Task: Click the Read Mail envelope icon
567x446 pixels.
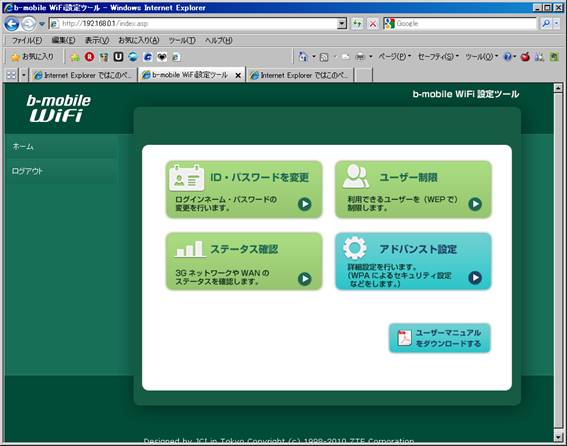Action: 346,57
